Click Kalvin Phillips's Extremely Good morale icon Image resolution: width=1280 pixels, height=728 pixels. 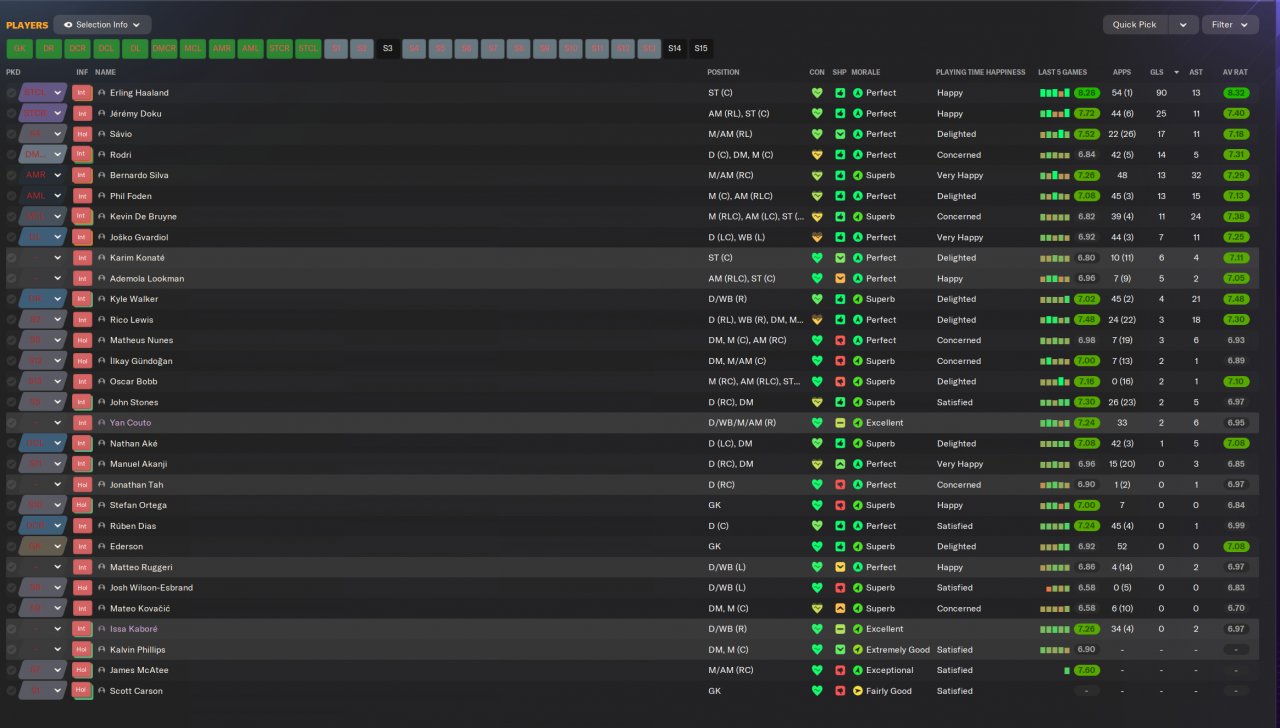[858, 650]
